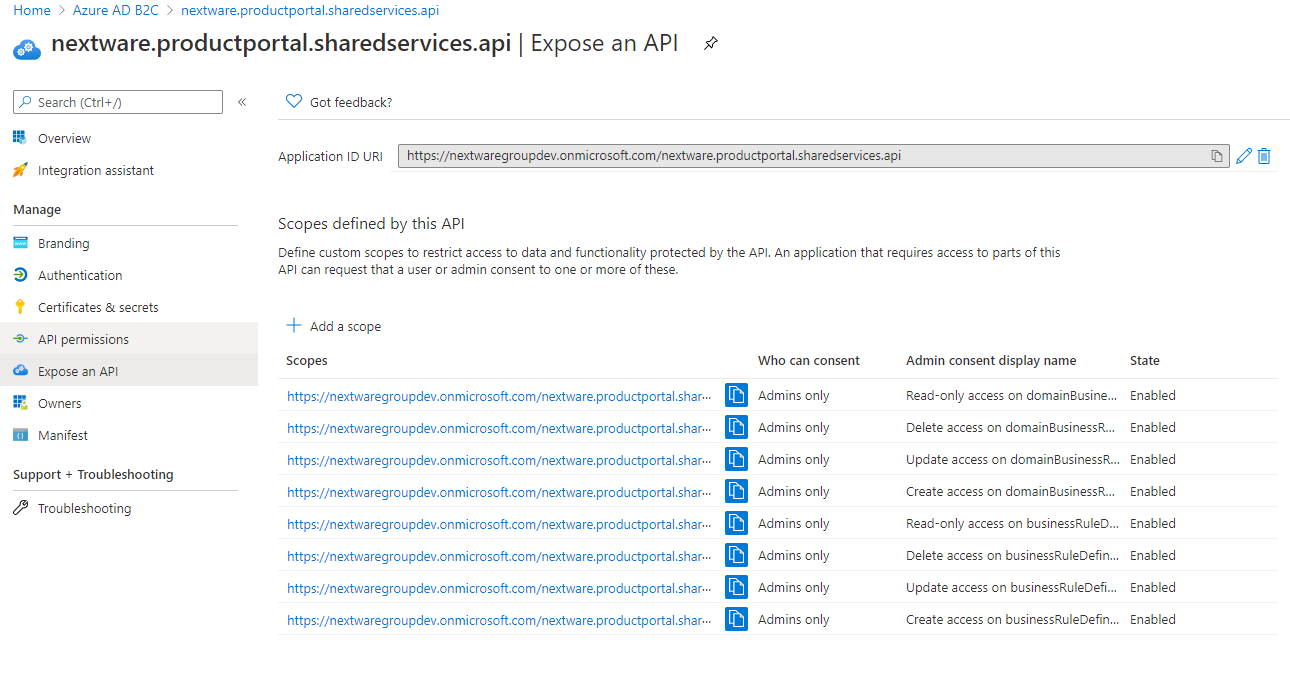Open scope link for Update access on businessRuleDefi
Viewport: 1290px width, 680px height.
click(x=499, y=587)
